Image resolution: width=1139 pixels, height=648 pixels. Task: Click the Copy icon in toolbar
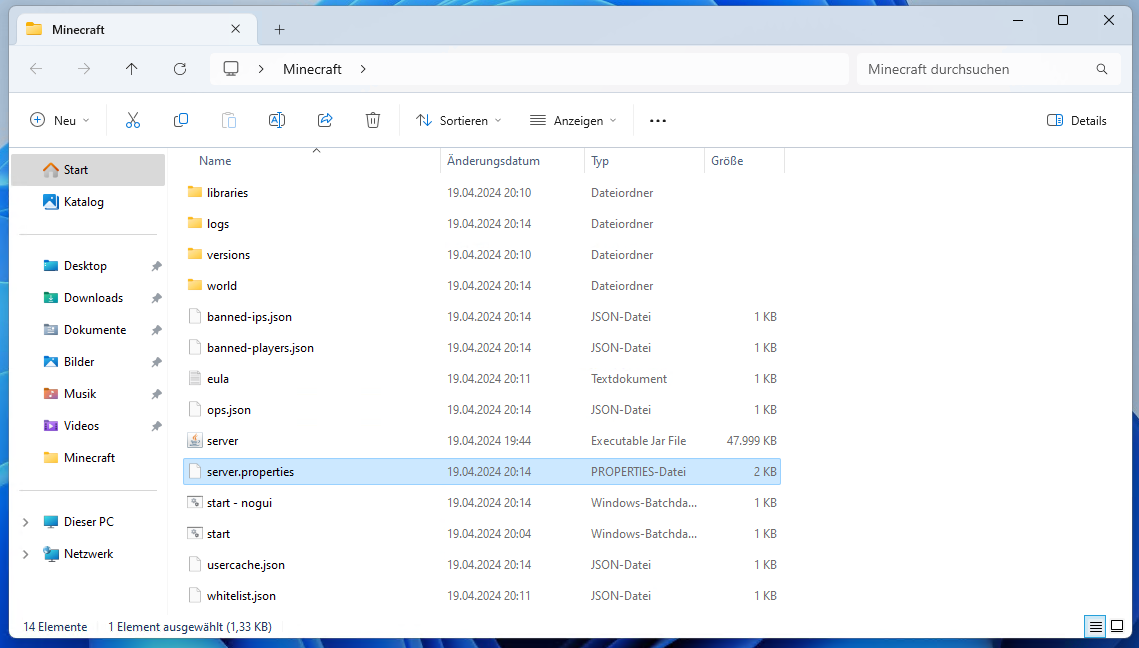click(181, 121)
